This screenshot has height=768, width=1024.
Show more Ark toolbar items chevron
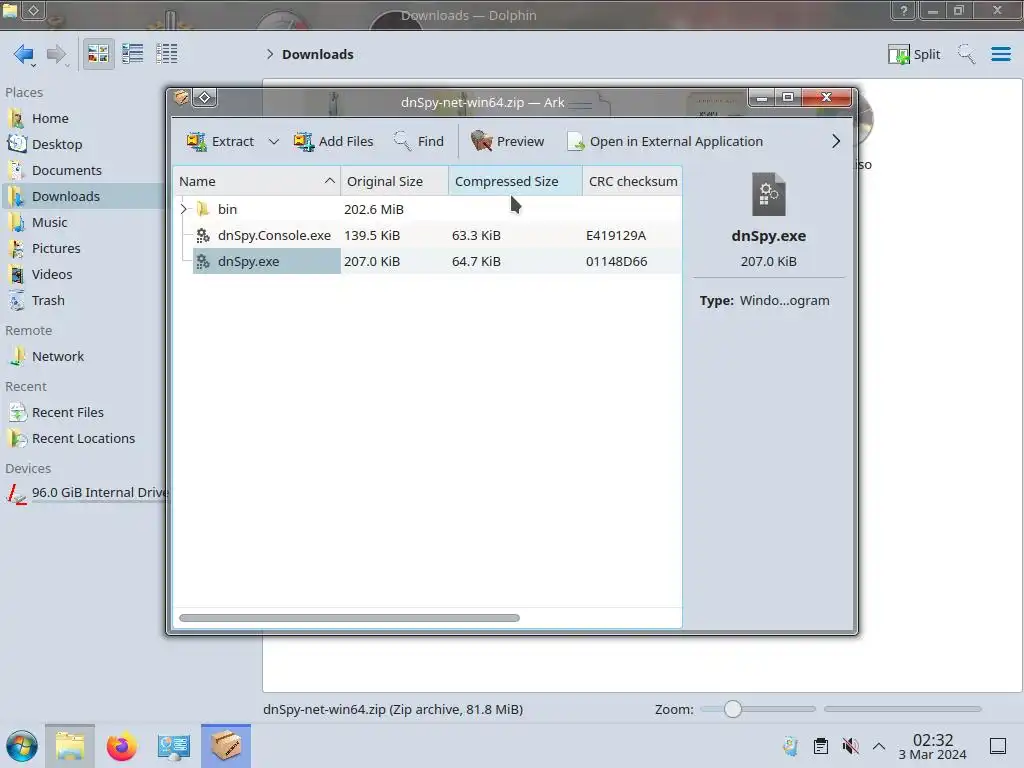(836, 141)
